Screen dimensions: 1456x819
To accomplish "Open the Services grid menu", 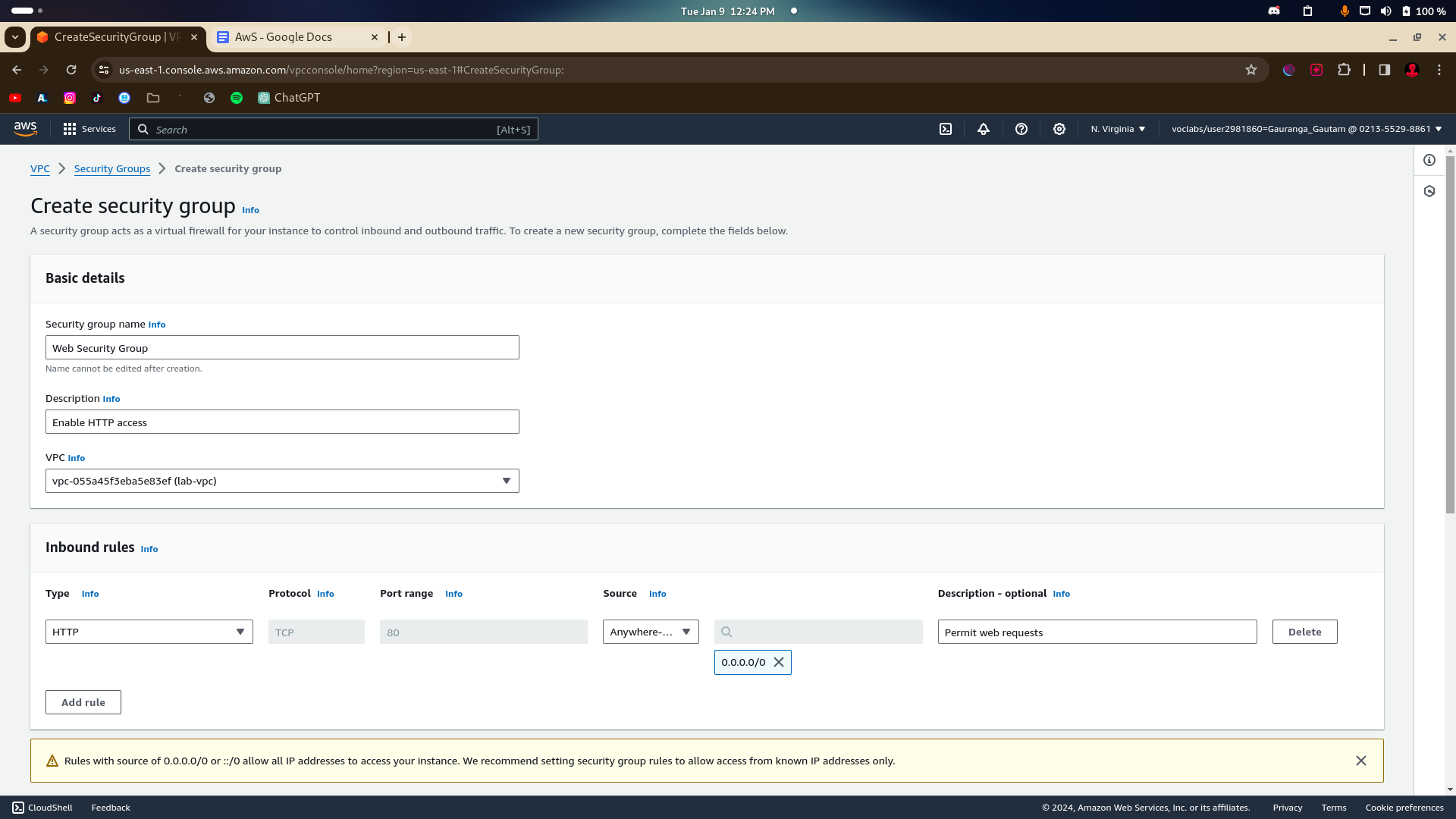I will coord(89,129).
